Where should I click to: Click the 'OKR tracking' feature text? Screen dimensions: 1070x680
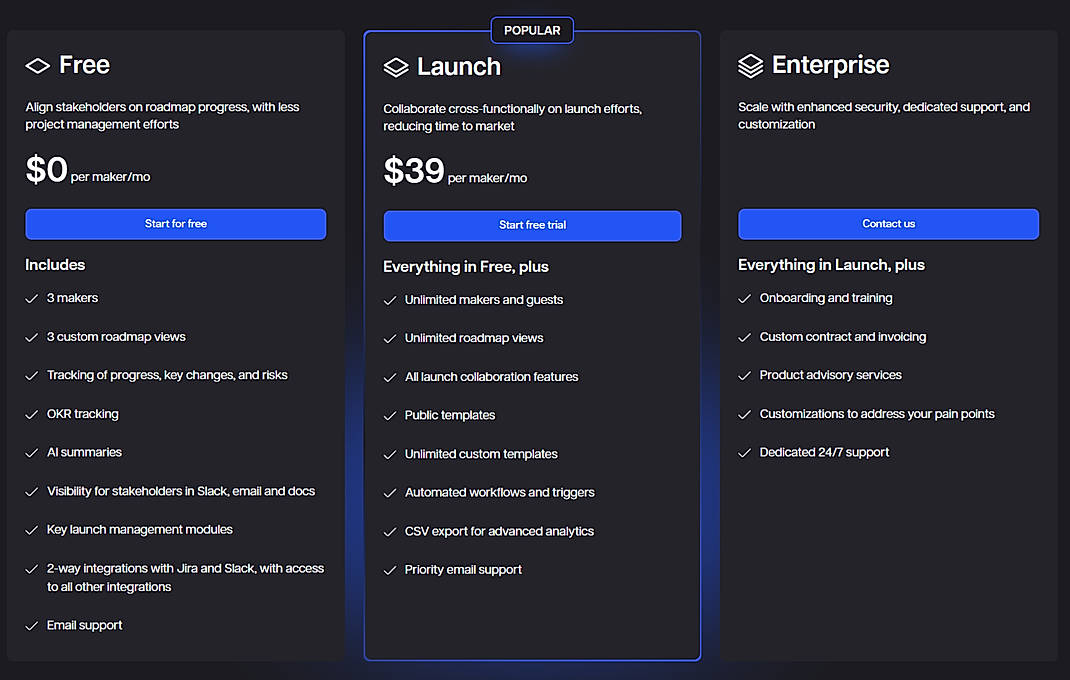pos(83,414)
